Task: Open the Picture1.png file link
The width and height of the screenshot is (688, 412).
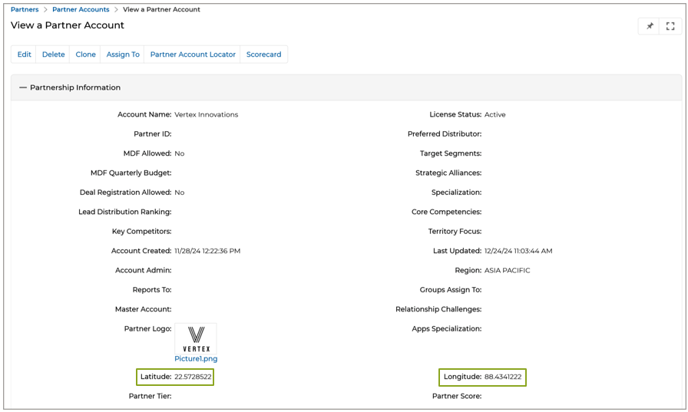Action: click(196, 358)
